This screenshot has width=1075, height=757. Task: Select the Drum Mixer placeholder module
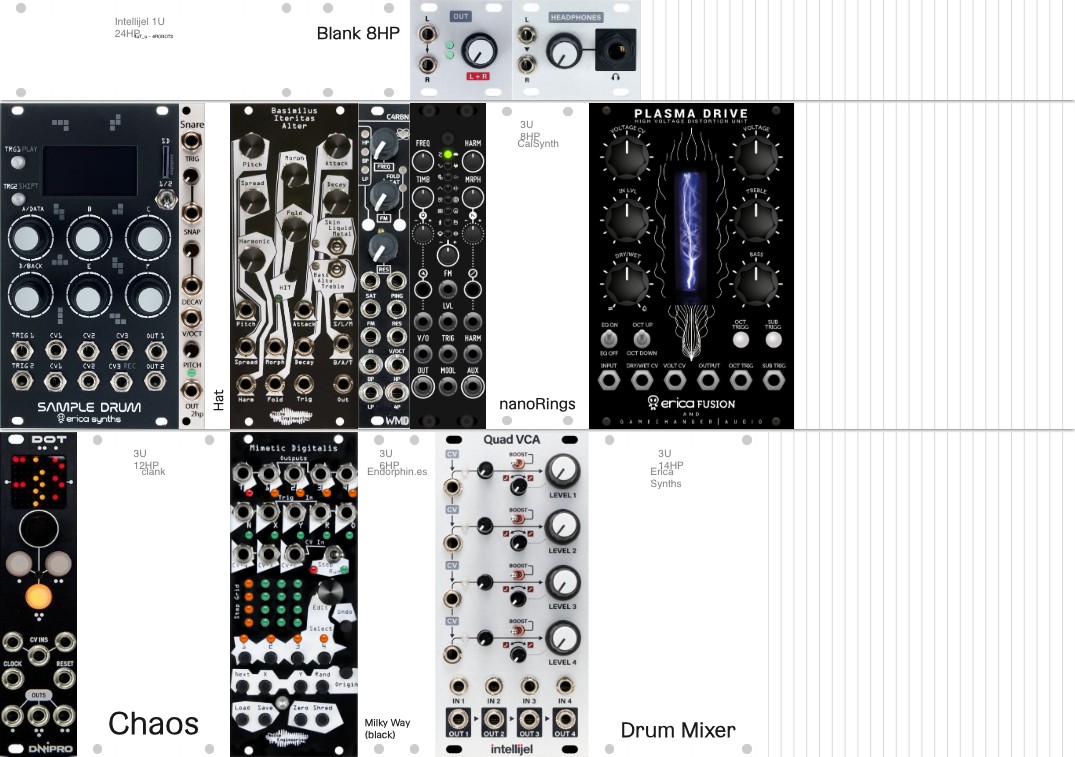pyautogui.click(x=678, y=593)
